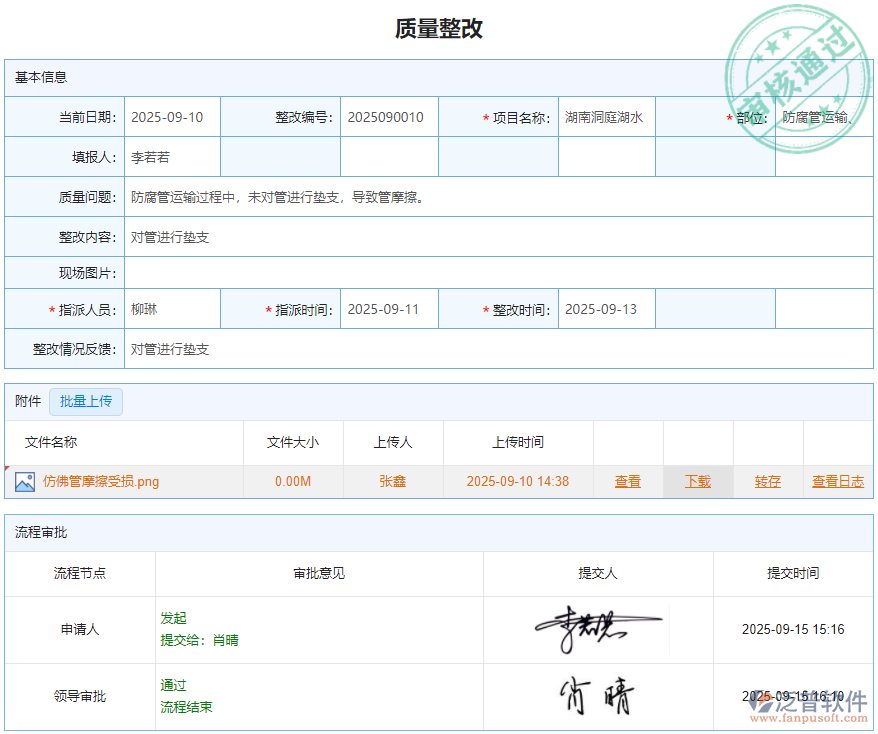选择项目名称湖南洞庭湖水字段
This screenshot has height=734, width=878.
tap(606, 116)
